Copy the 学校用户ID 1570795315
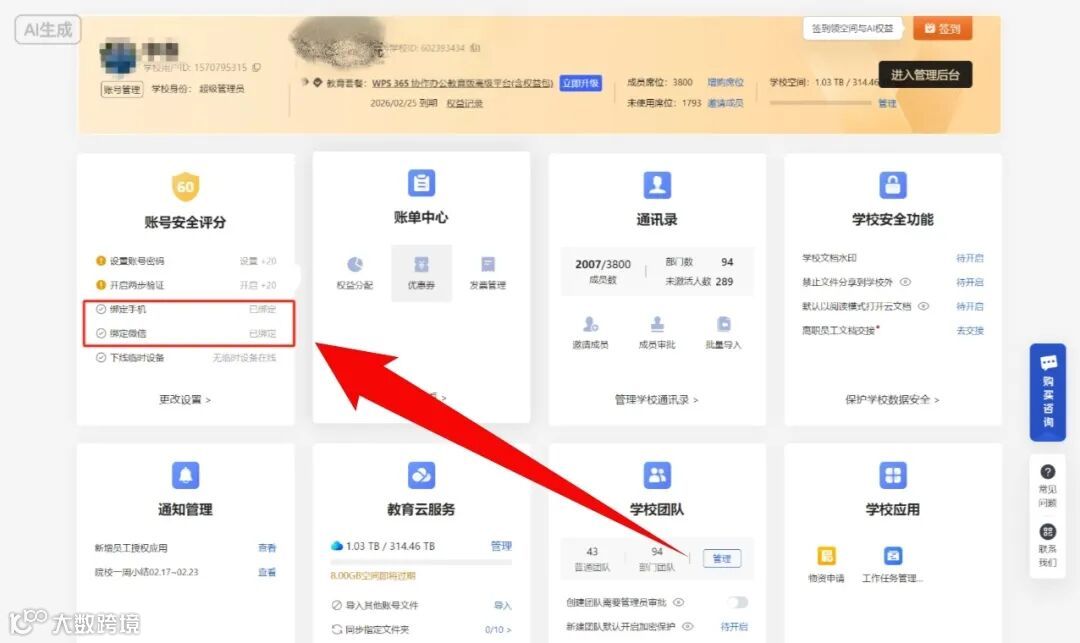Screen dimensions: 1080x643 pos(256,67)
